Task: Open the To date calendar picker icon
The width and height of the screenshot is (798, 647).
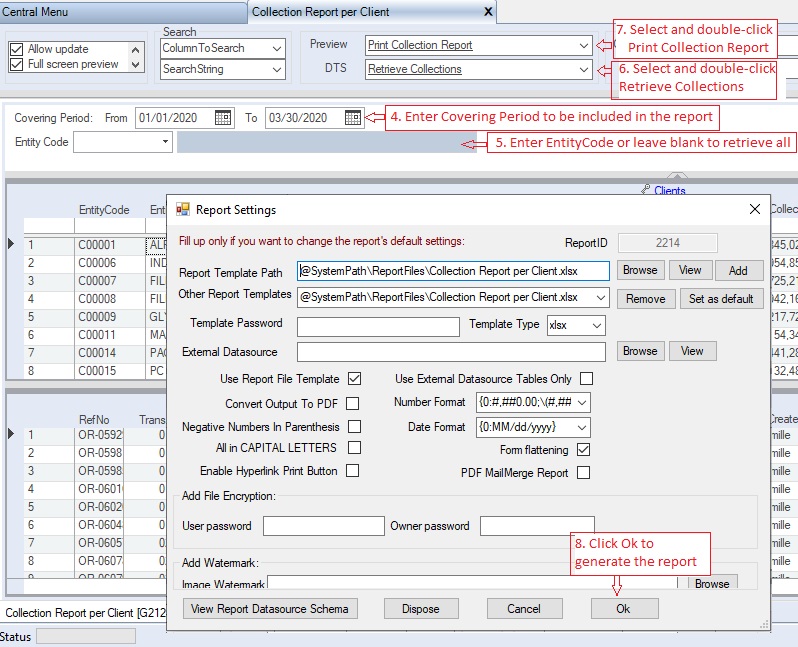Action: 353,118
